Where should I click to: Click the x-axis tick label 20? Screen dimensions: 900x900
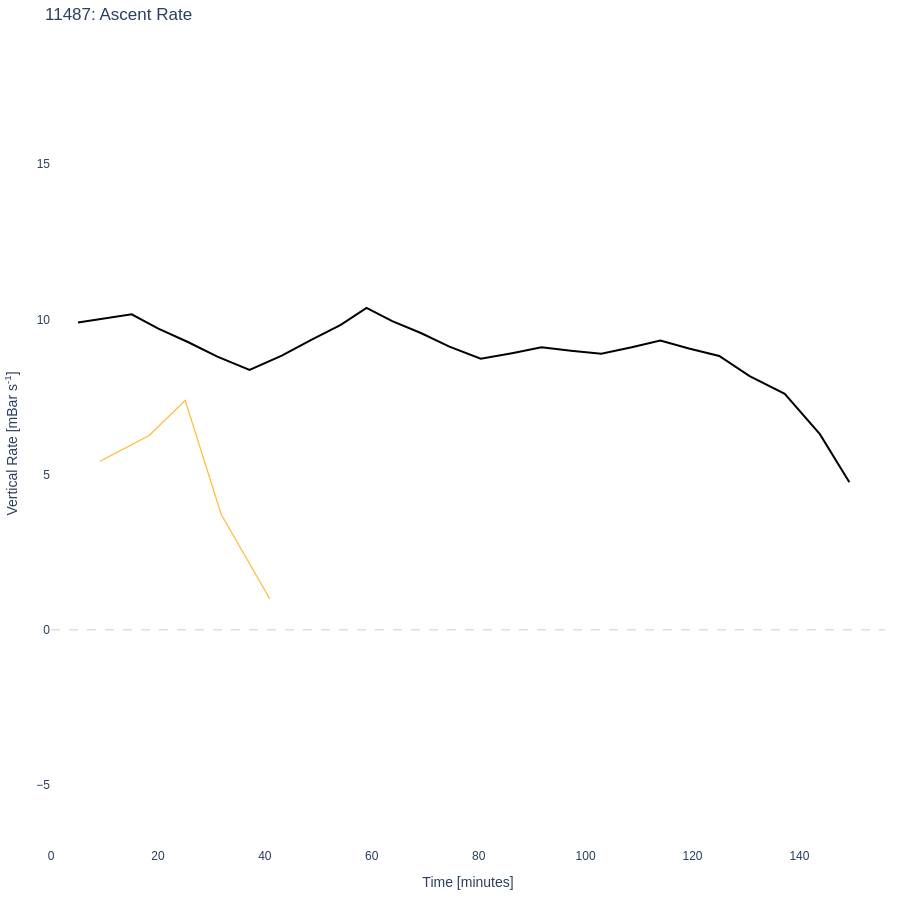pos(158,856)
